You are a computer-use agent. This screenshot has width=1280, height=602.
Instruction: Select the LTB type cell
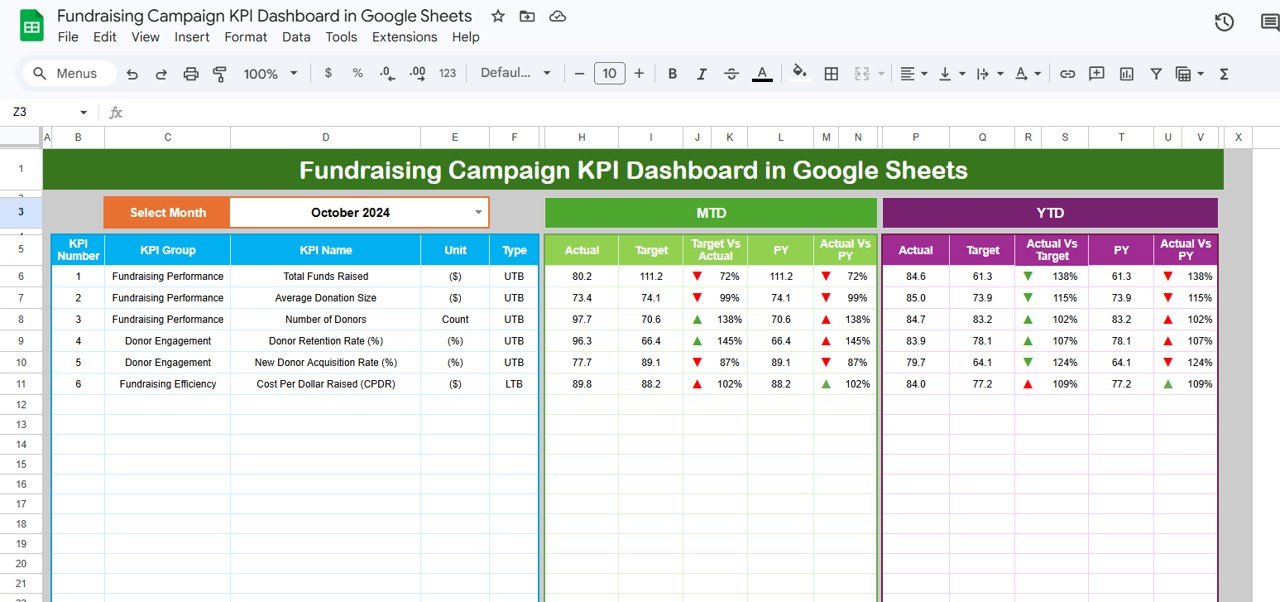(514, 384)
